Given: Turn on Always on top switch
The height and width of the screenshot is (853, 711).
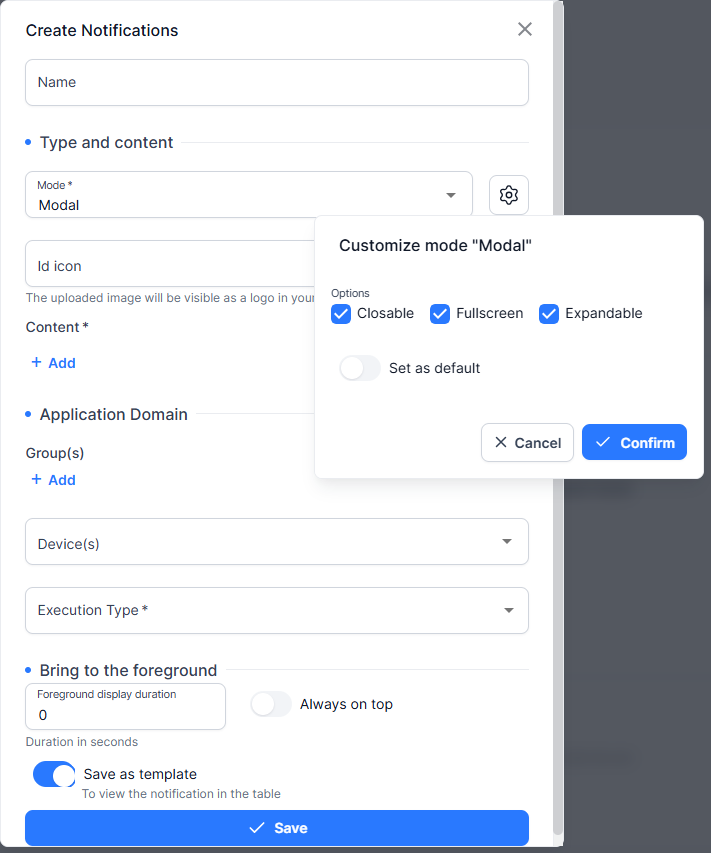Looking at the screenshot, I should tap(271, 704).
